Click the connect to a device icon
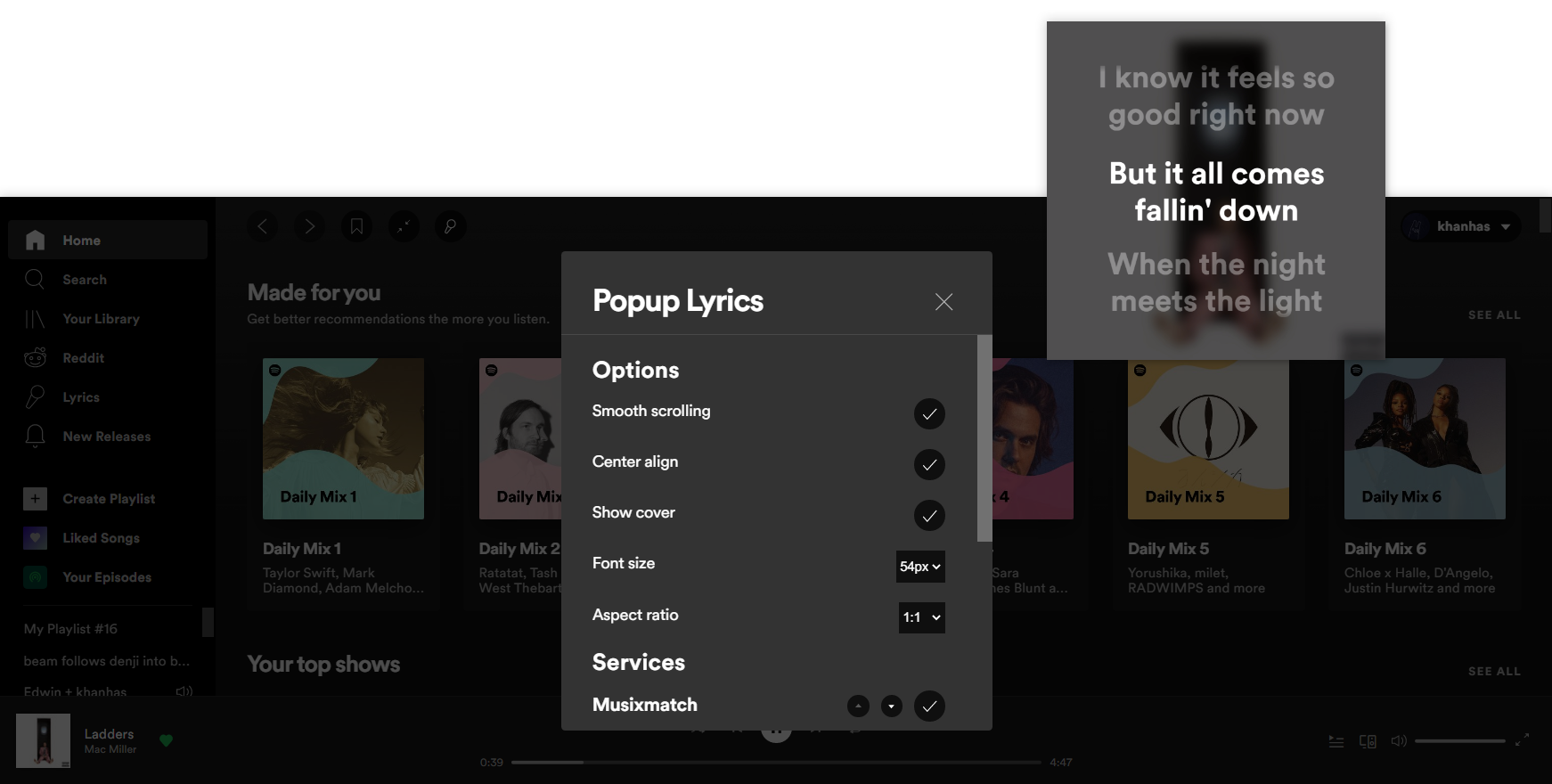This screenshot has width=1552, height=784. click(x=1367, y=740)
